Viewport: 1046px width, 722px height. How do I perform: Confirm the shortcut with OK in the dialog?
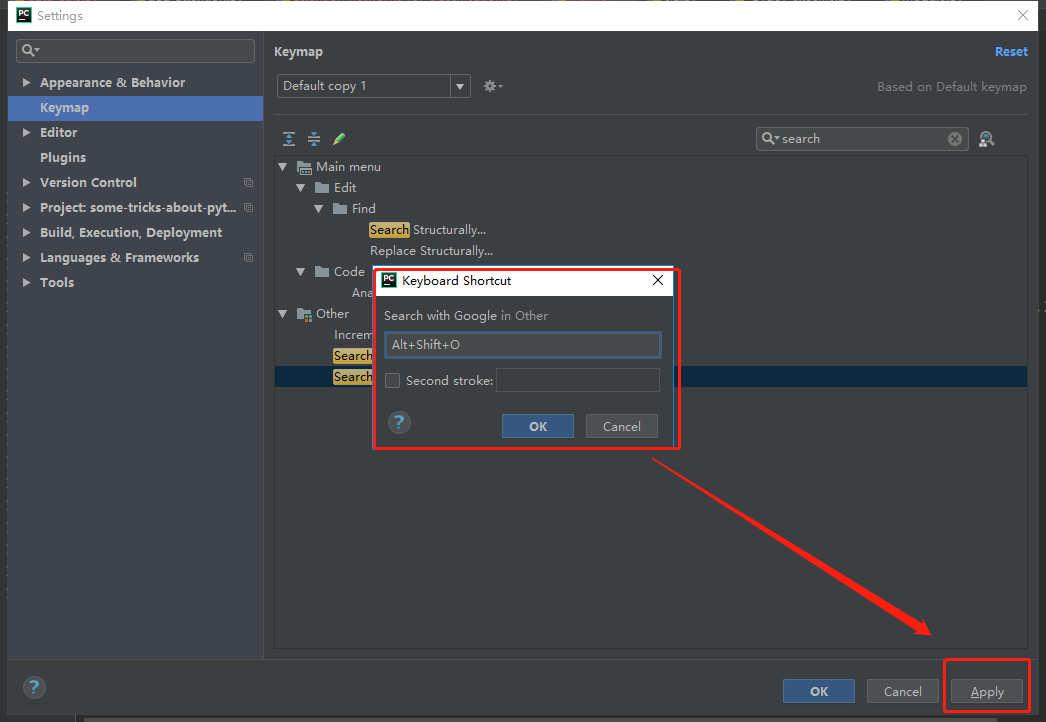pyautogui.click(x=538, y=425)
